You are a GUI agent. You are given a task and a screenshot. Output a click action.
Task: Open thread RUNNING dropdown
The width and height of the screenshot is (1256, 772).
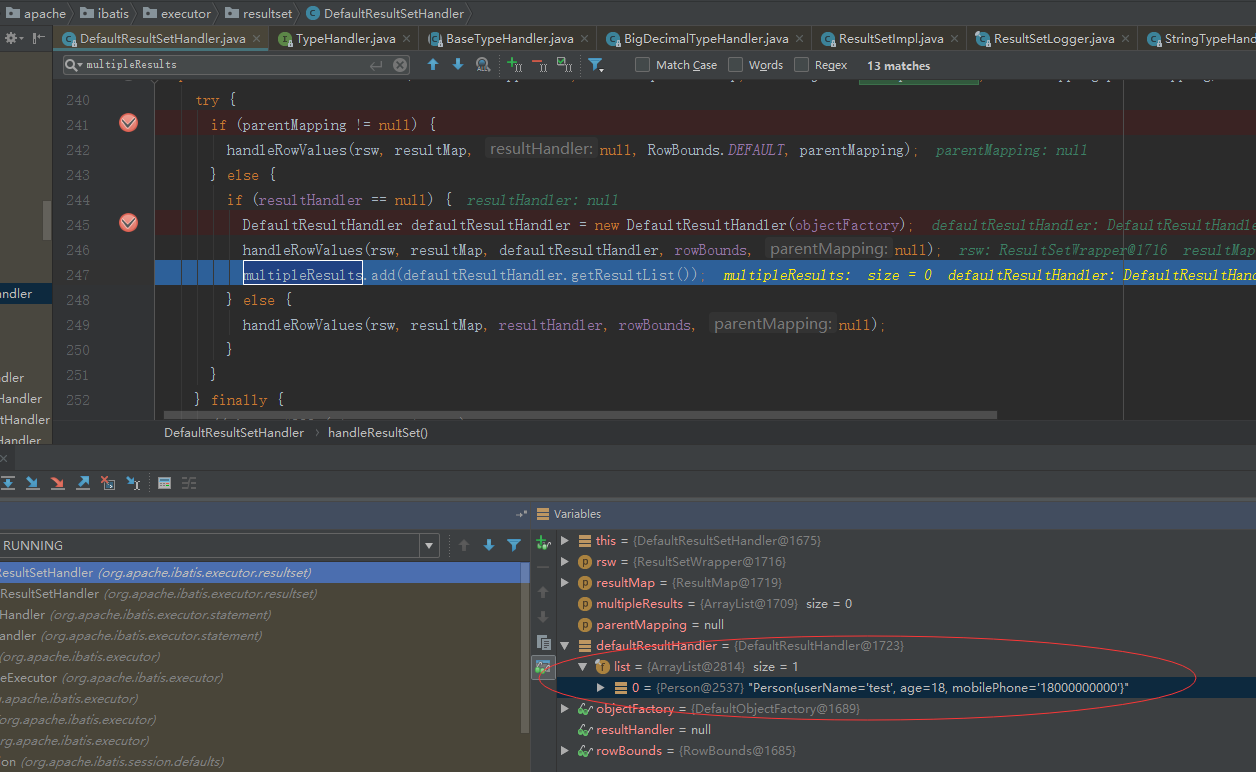coord(429,546)
